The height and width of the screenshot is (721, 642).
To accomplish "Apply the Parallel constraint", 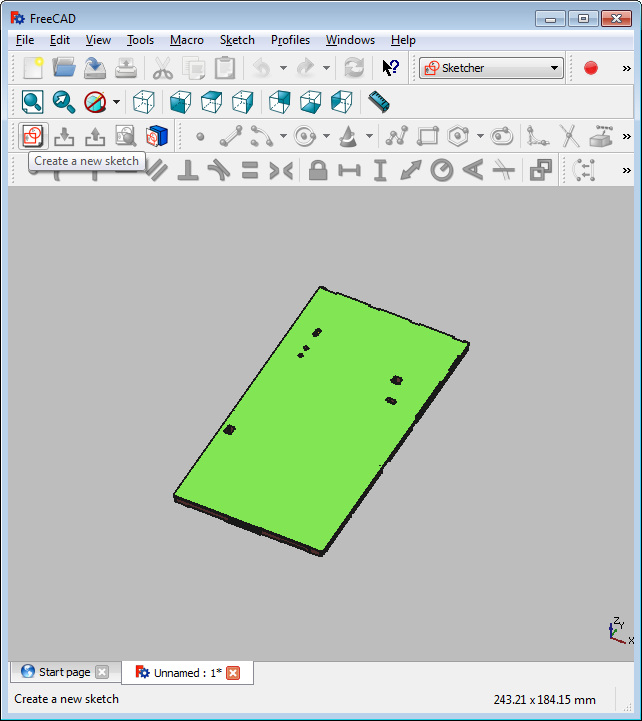I will (x=157, y=171).
